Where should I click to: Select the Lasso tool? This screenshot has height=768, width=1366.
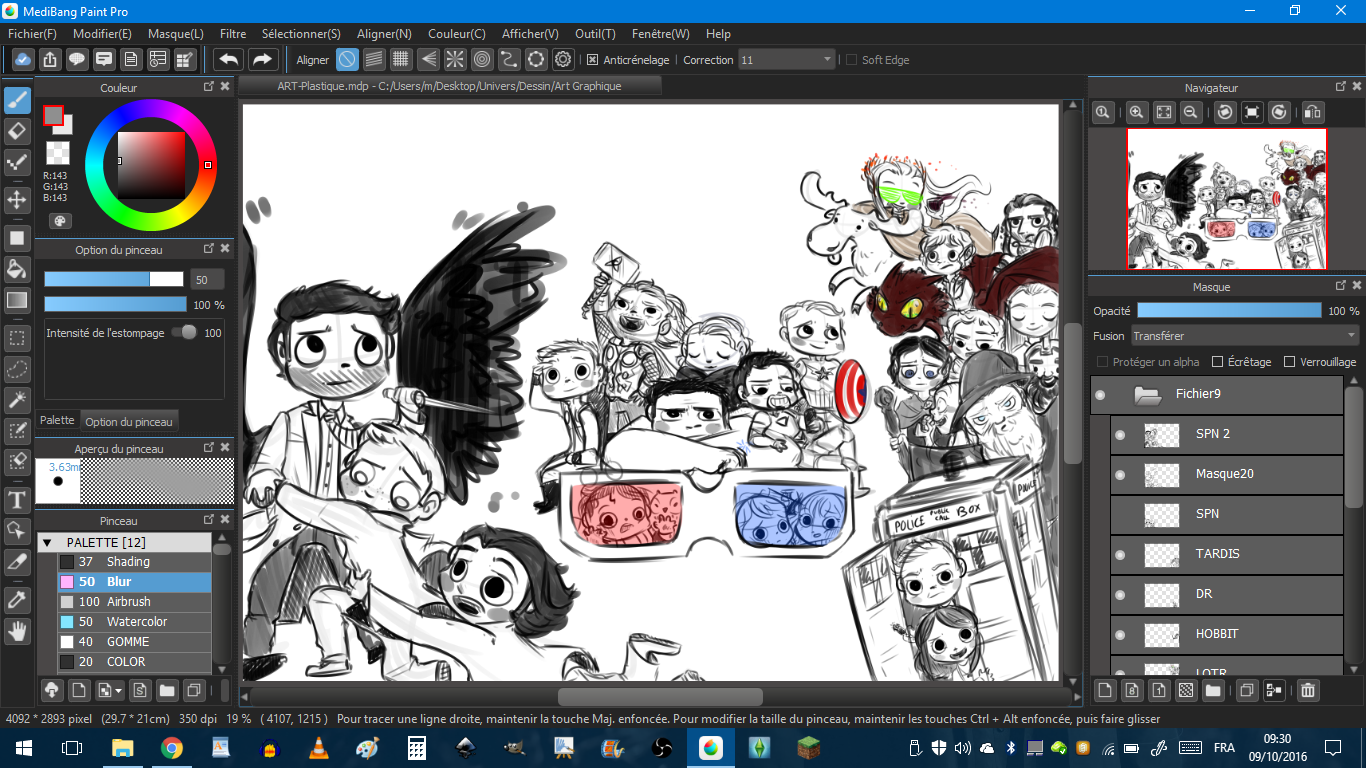(x=17, y=369)
